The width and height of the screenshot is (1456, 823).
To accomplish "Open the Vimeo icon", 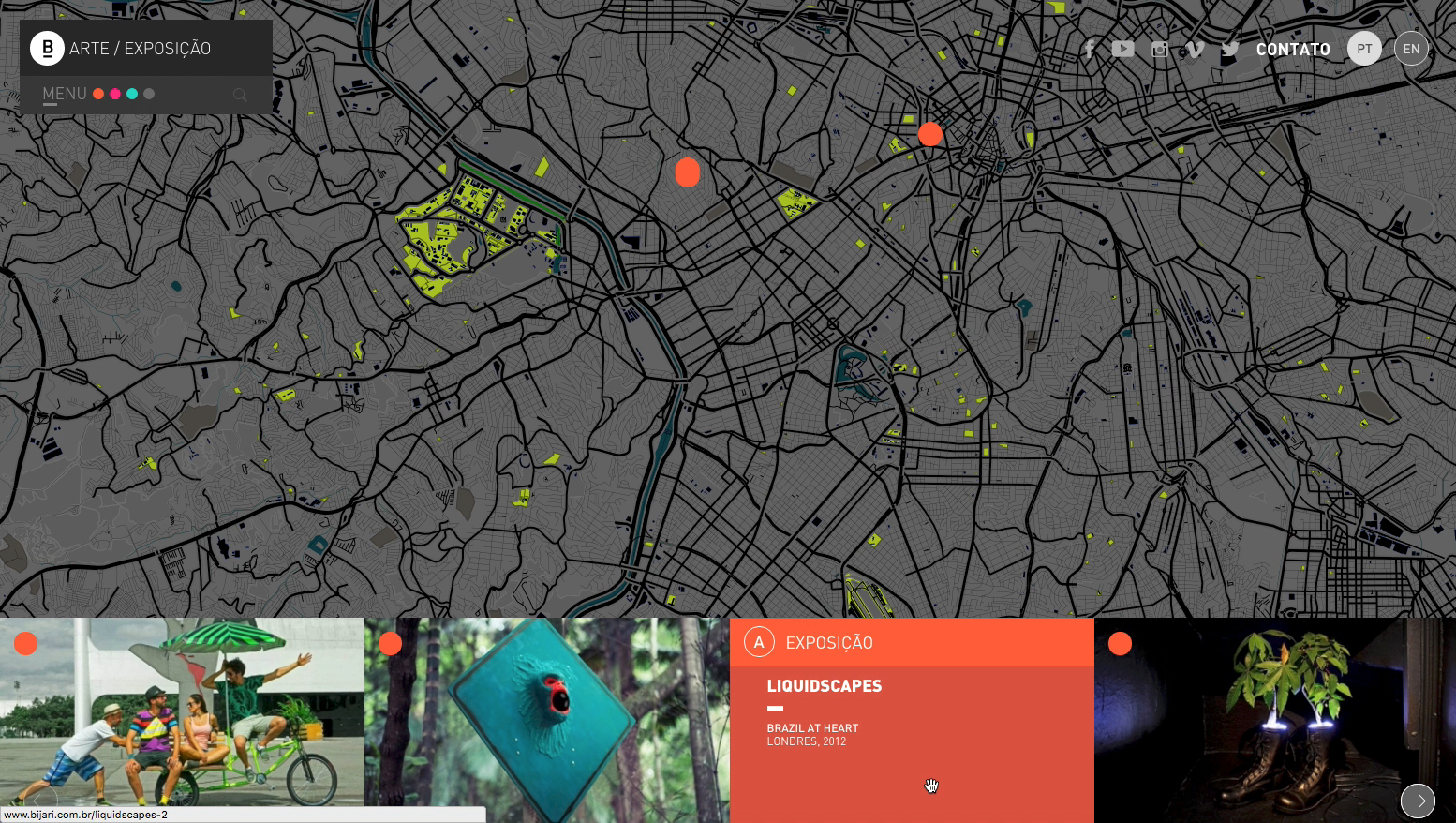I will pos(1195,50).
